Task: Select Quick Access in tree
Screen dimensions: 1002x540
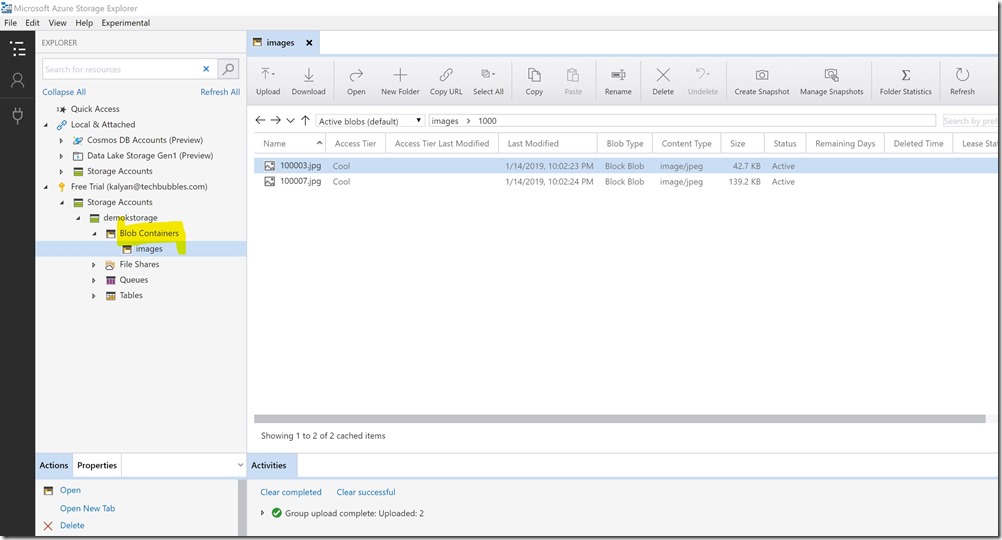Action: [x=95, y=109]
